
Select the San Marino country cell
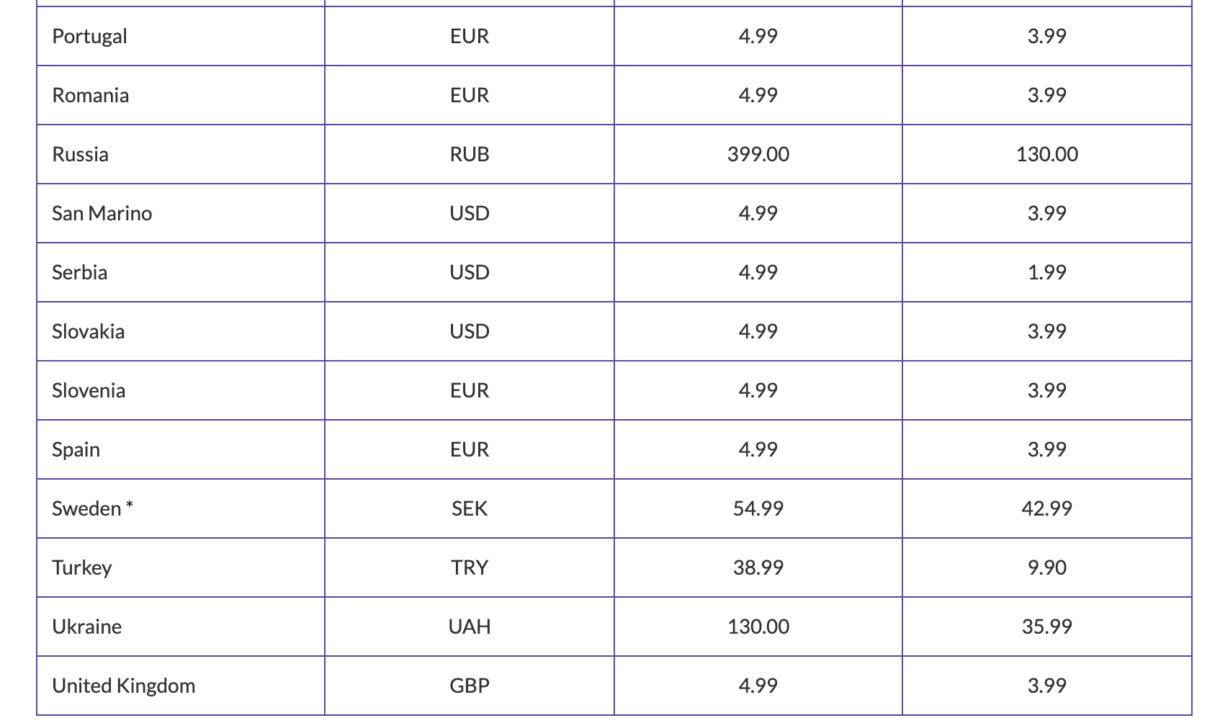(x=181, y=213)
